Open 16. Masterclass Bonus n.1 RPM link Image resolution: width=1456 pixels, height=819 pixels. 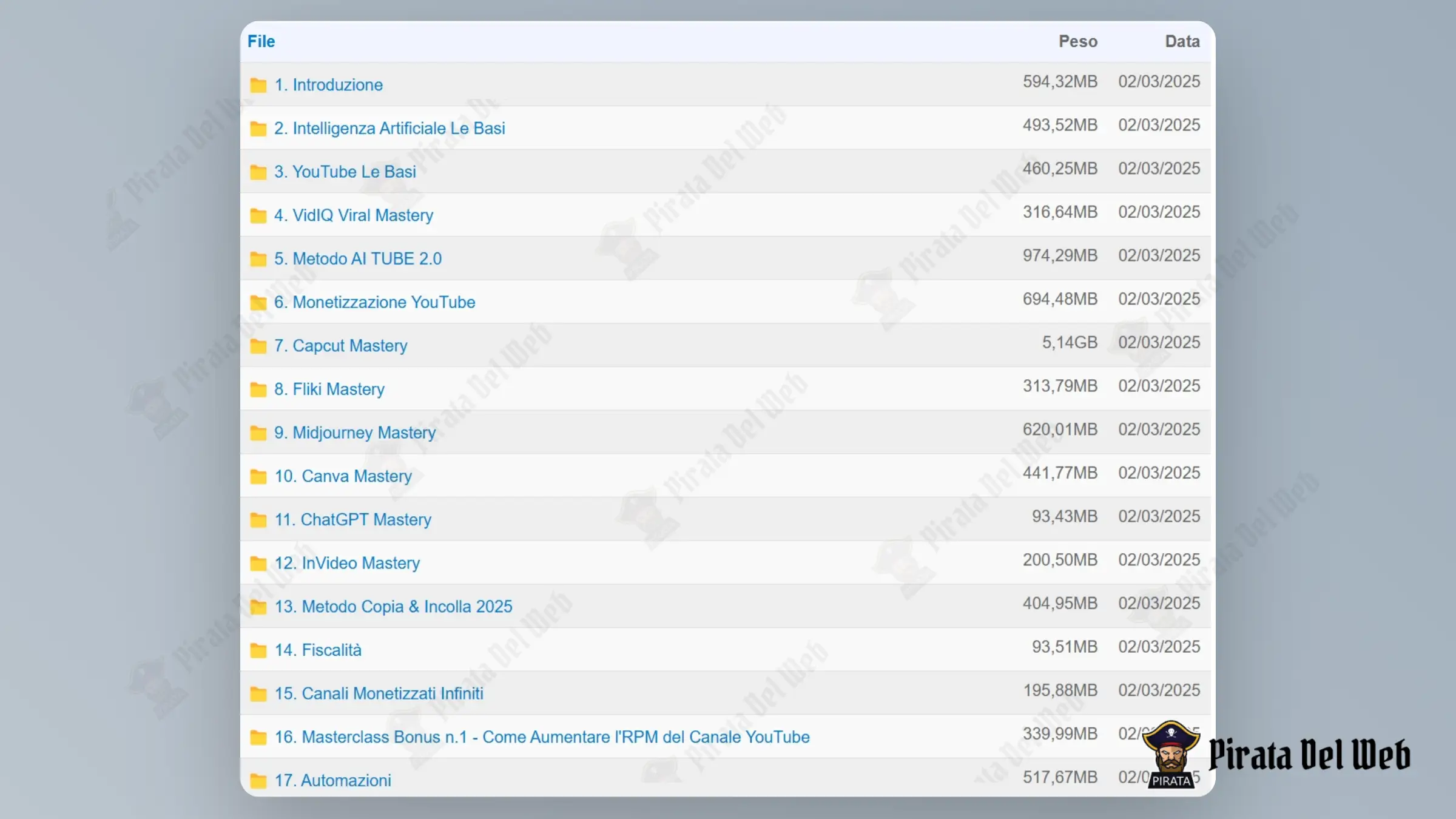(x=542, y=737)
